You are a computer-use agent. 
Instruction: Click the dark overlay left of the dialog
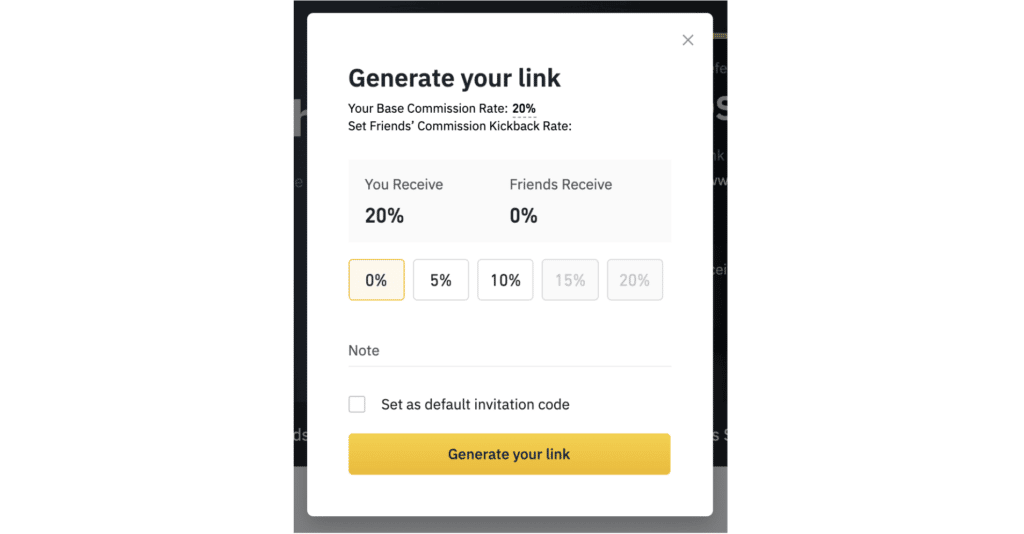pyautogui.click(x=300, y=250)
